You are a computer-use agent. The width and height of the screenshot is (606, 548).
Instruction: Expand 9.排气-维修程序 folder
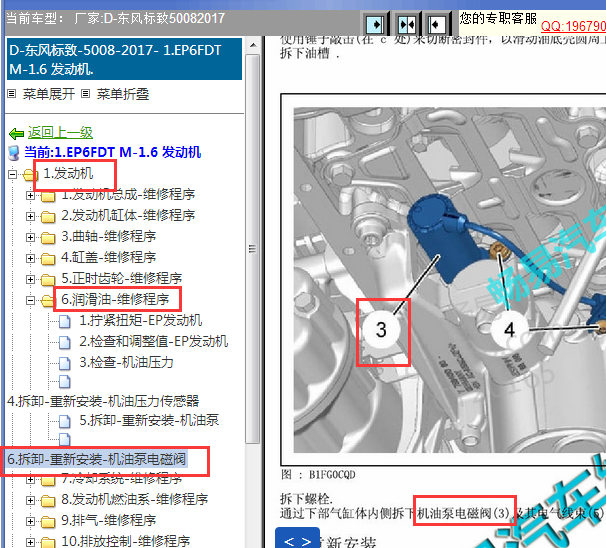30,521
